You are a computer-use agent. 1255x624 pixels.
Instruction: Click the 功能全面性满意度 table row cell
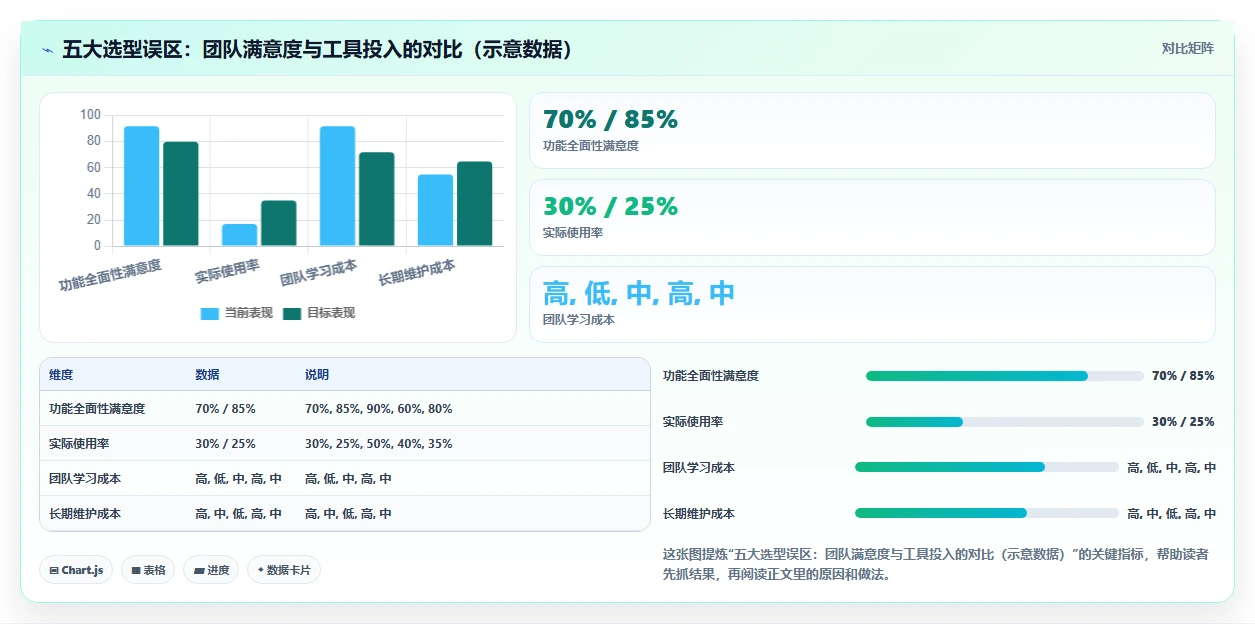pyautogui.click(x=97, y=409)
